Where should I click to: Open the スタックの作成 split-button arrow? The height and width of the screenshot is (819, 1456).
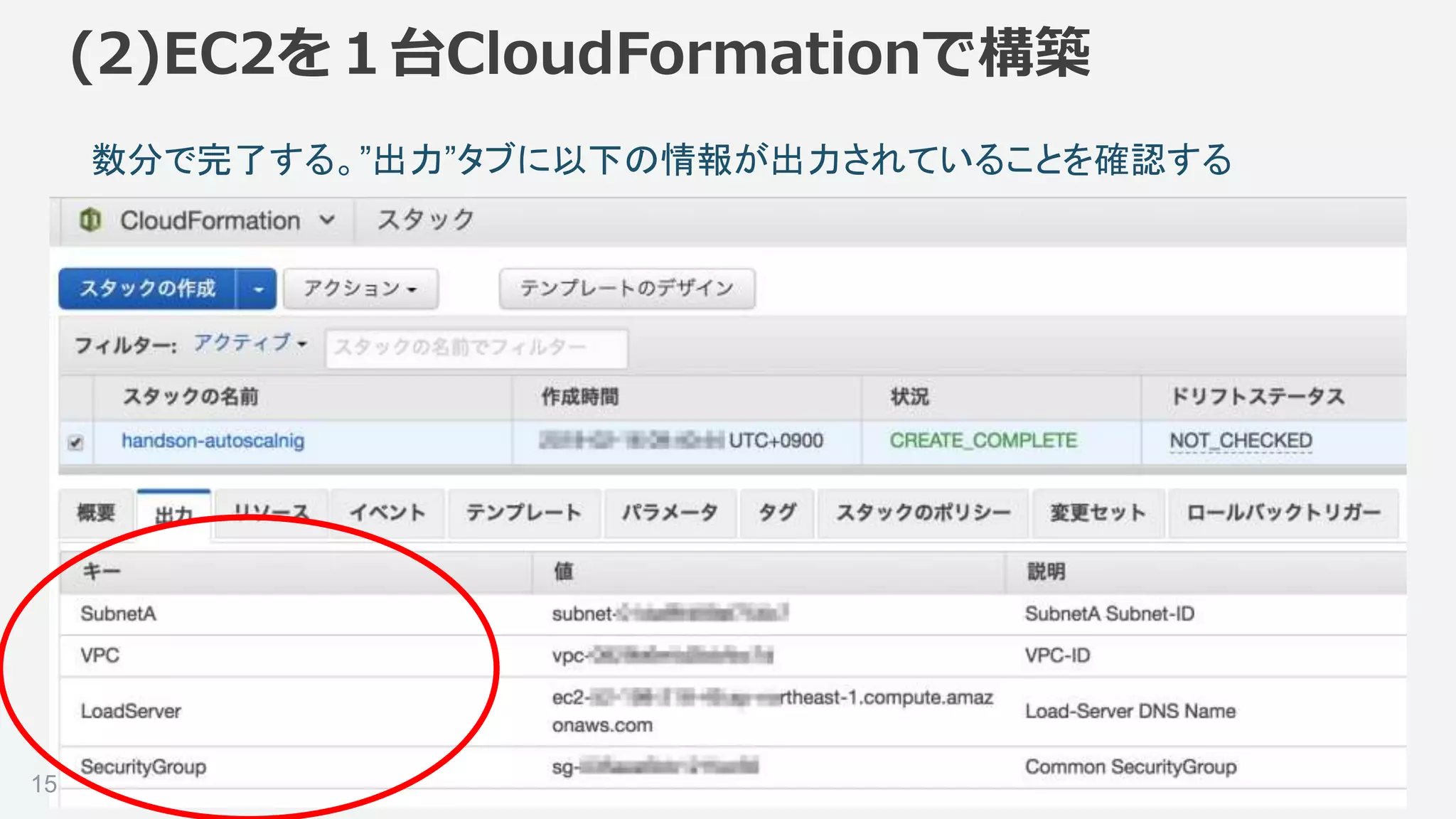(x=257, y=289)
